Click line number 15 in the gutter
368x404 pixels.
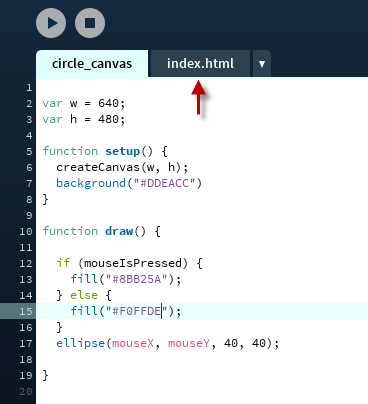click(26, 311)
